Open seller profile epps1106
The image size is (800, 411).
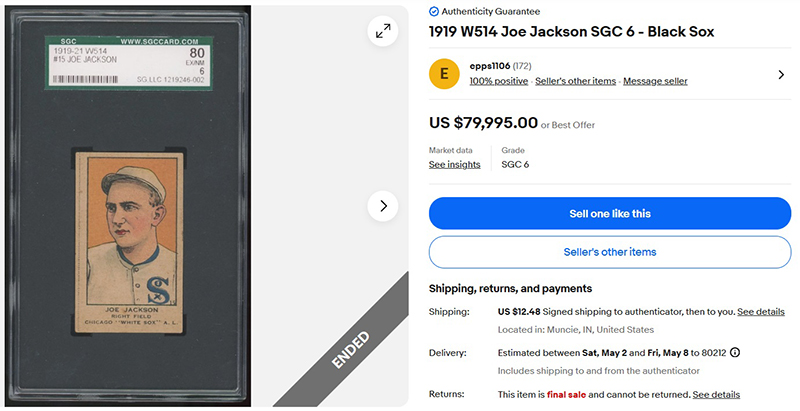[492, 66]
